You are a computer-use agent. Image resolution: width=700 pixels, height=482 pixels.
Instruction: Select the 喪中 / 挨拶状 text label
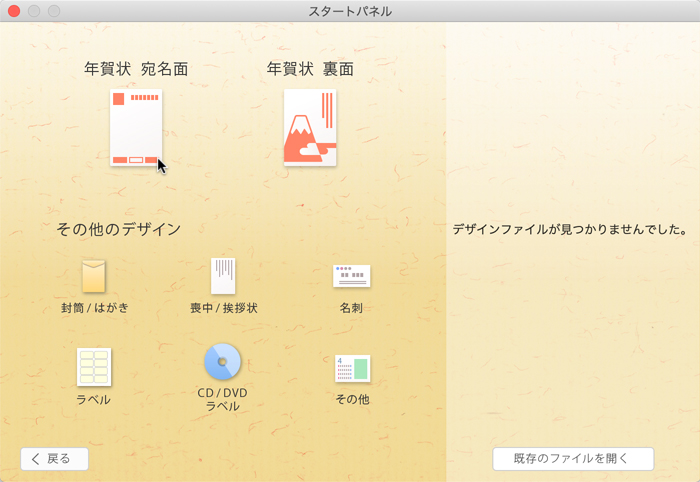[223, 308]
